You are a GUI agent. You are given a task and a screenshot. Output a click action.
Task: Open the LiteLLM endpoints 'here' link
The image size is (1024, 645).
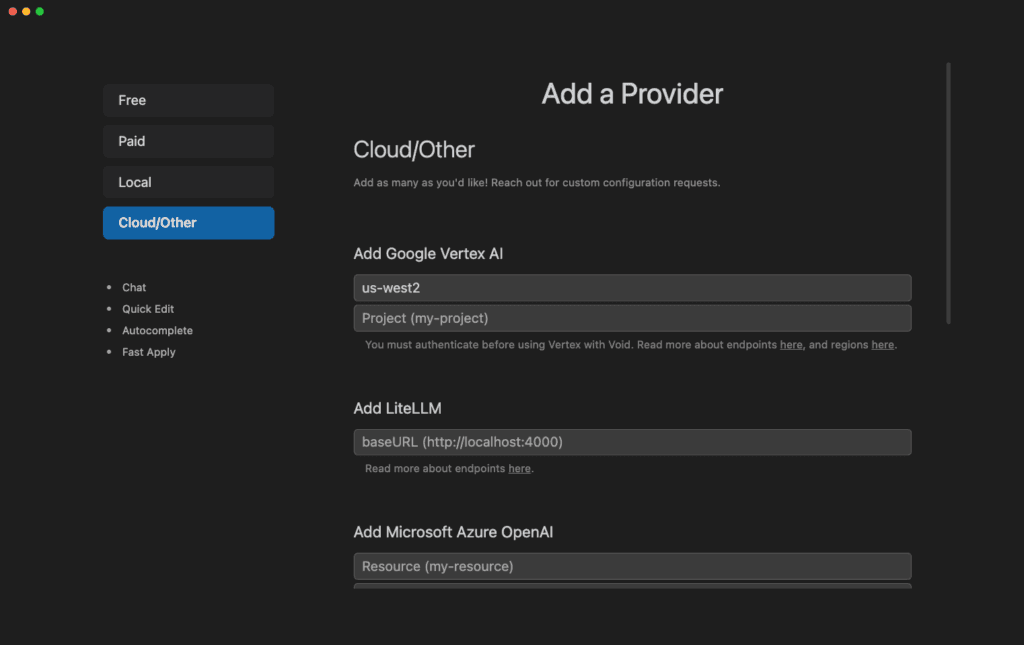click(x=519, y=469)
